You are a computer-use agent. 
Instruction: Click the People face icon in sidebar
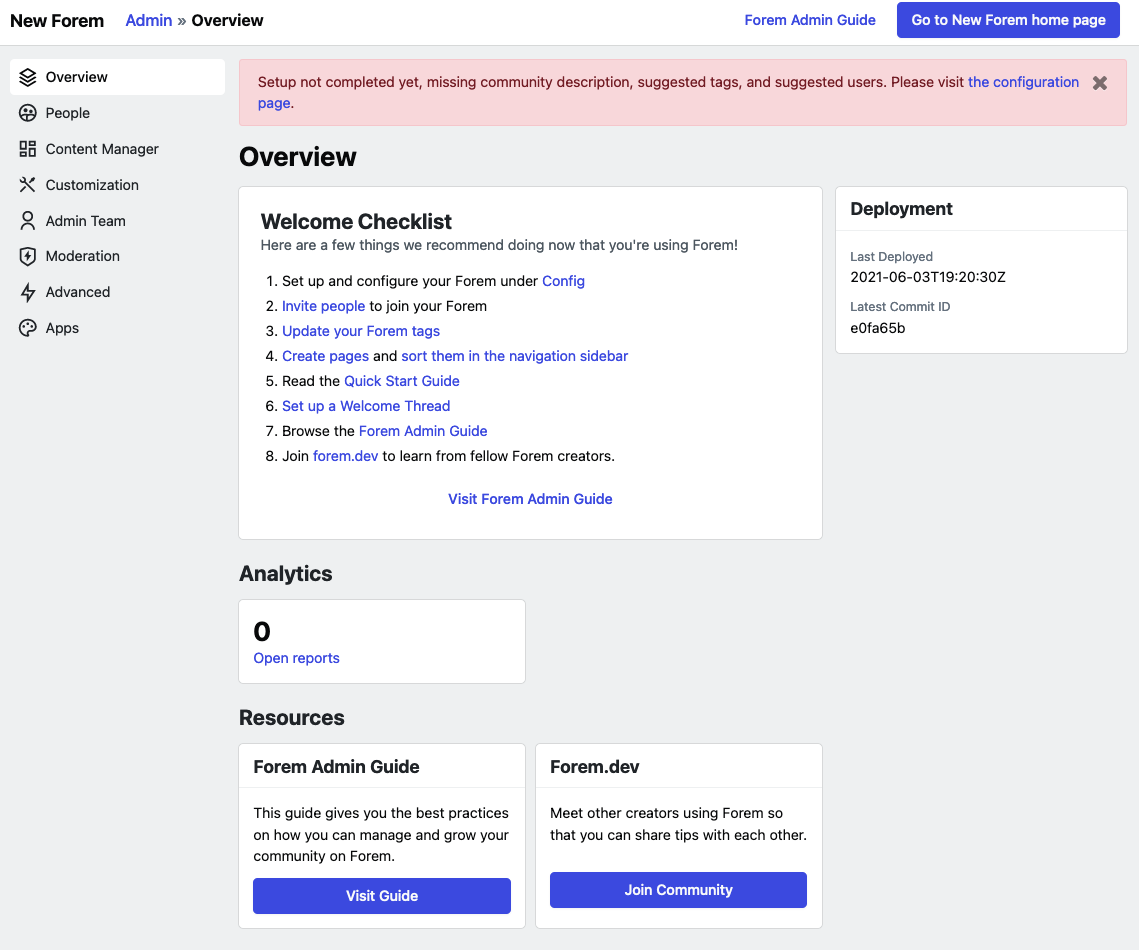click(x=28, y=113)
